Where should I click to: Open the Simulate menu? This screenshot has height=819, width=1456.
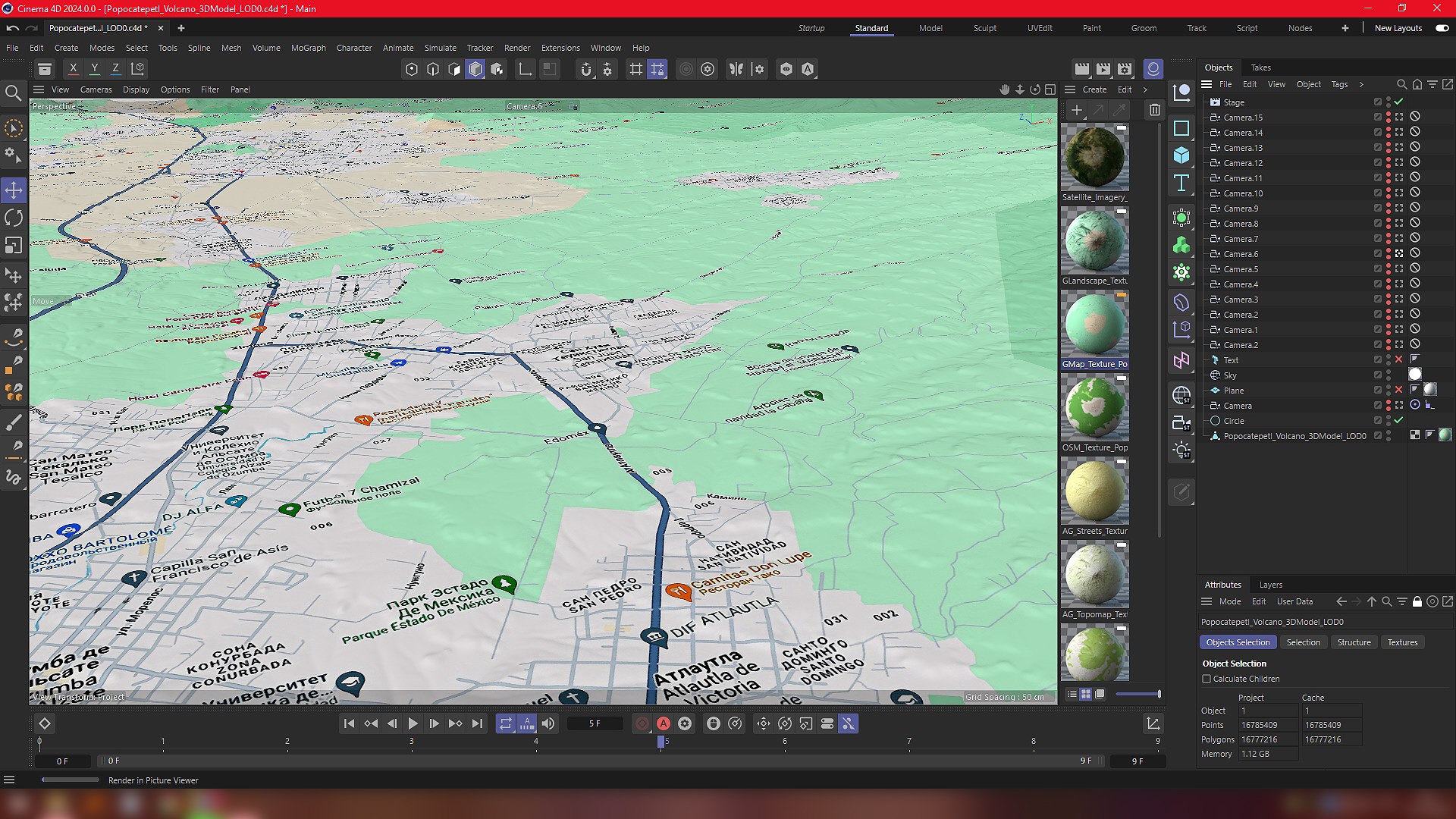(441, 48)
